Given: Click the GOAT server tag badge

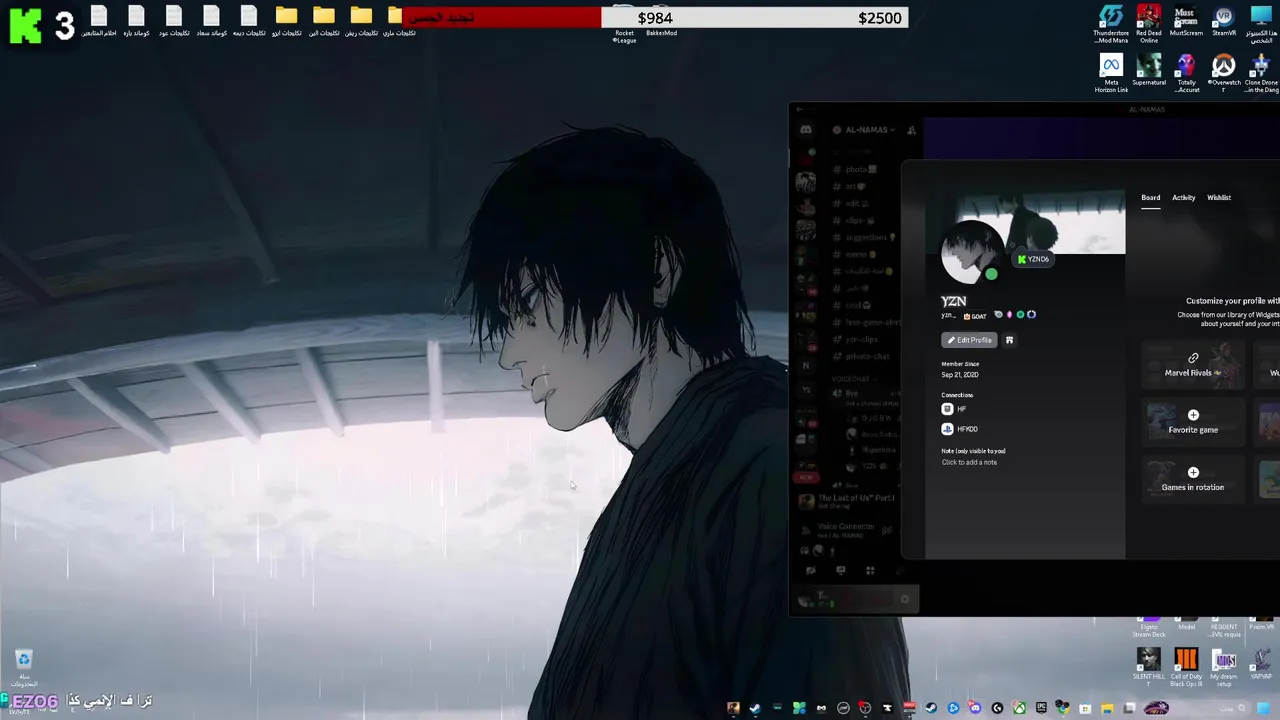Looking at the screenshot, I should point(974,316).
